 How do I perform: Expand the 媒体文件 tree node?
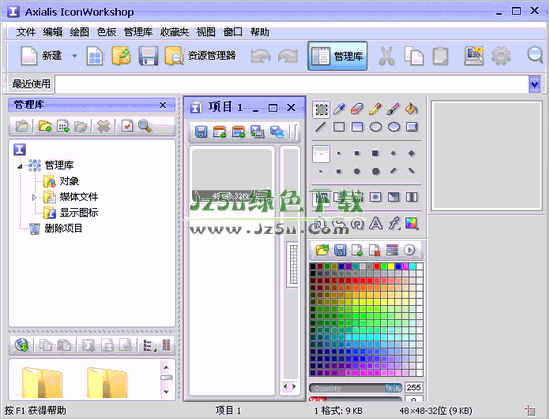34,197
